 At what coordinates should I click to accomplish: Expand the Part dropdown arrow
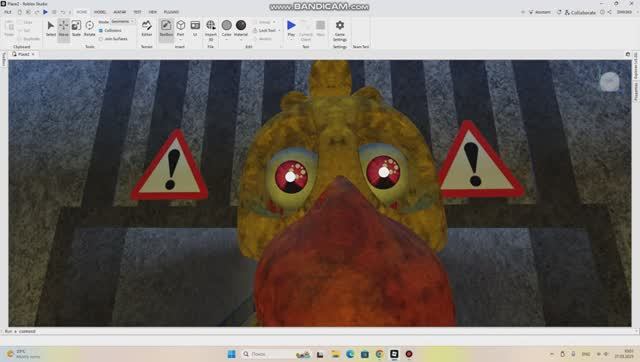pyautogui.click(x=180, y=40)
